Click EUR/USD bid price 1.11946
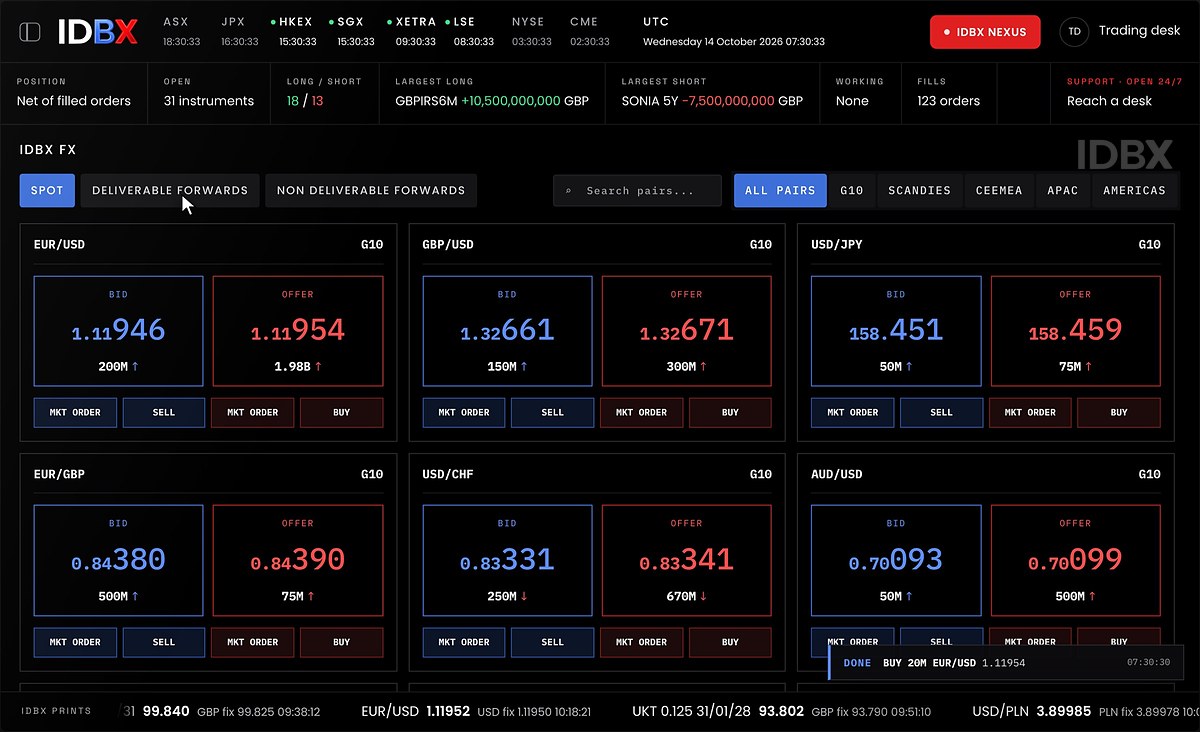The image size is (1200, 732). 118,331
